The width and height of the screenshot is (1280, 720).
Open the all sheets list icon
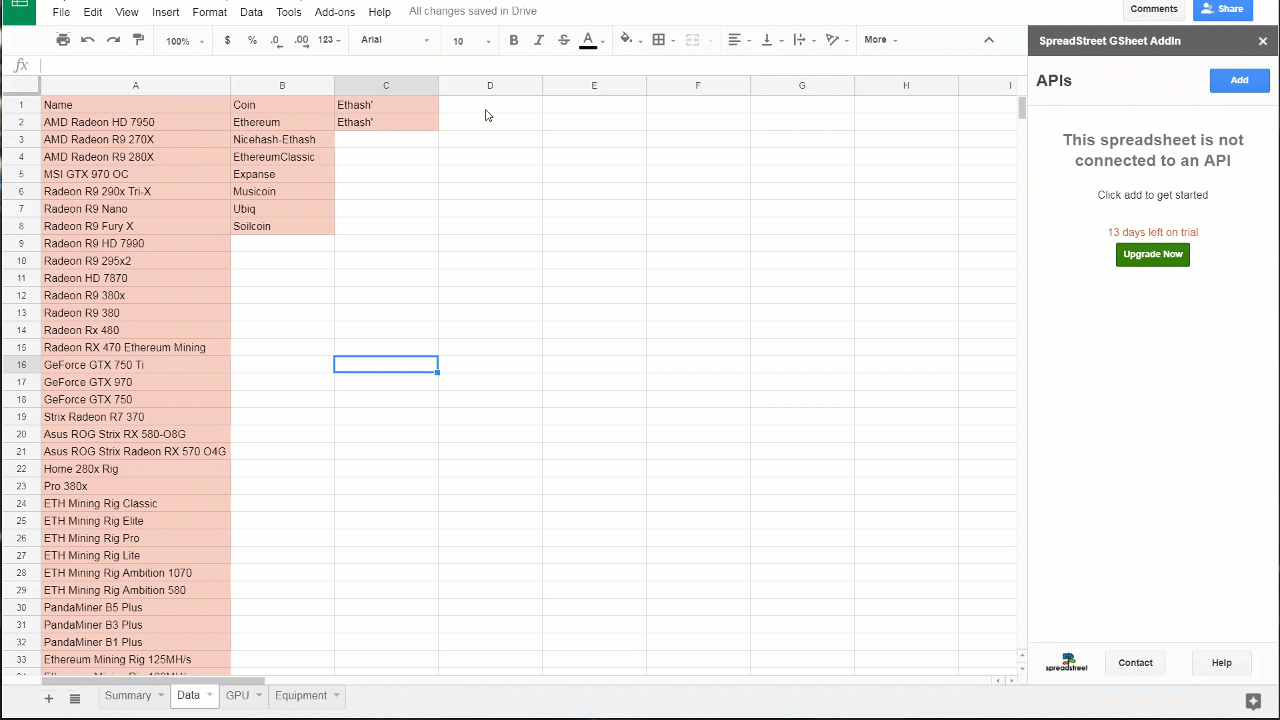[75, 698]
